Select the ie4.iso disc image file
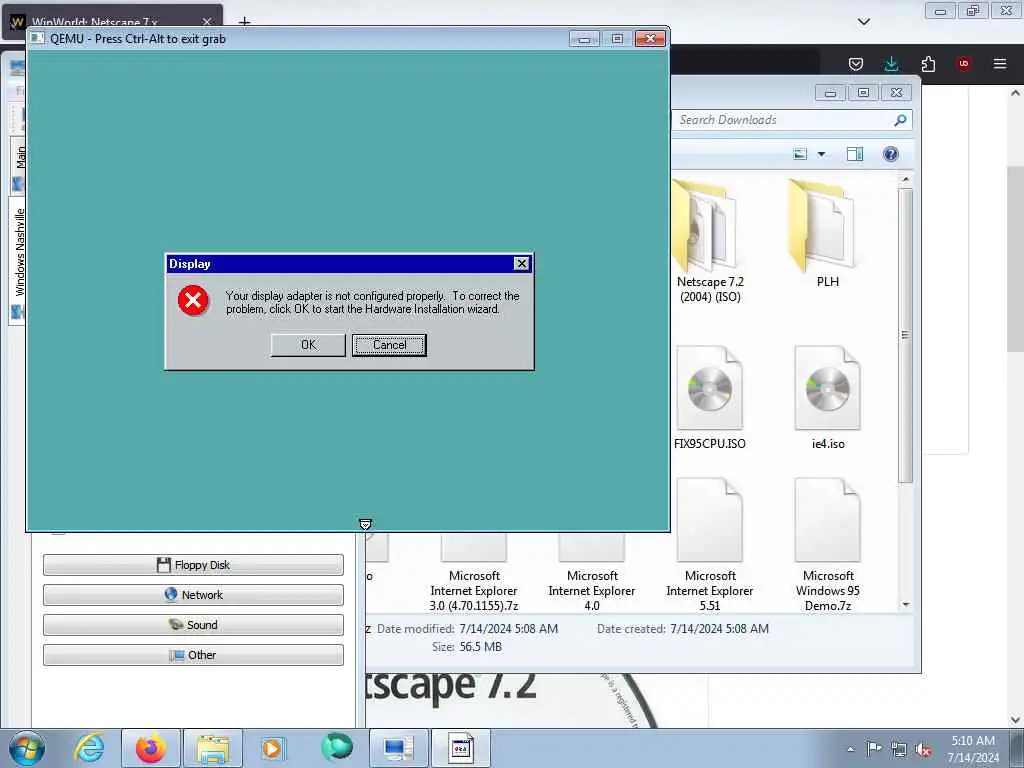Image resolution: width=1024 pixels, height=768 pixels. coord(827,398)
